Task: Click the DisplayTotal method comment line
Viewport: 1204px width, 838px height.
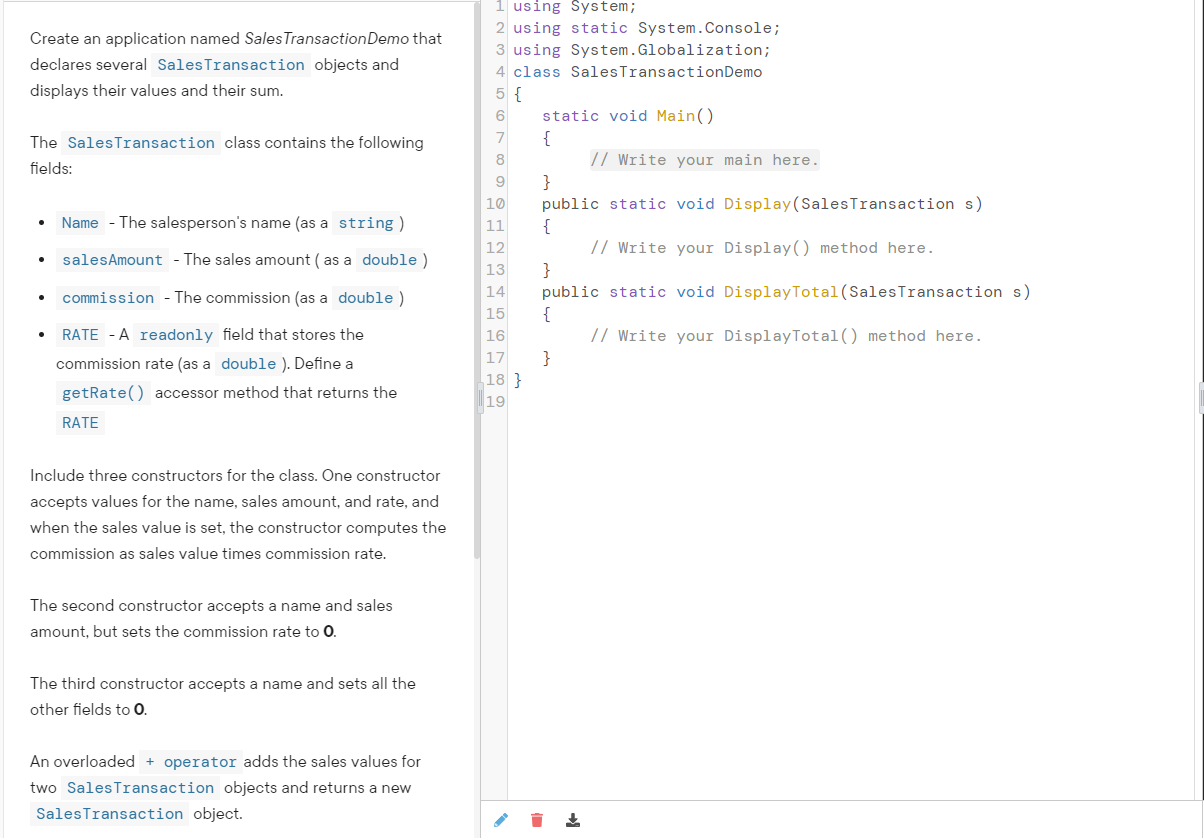Action: (785, 335)
